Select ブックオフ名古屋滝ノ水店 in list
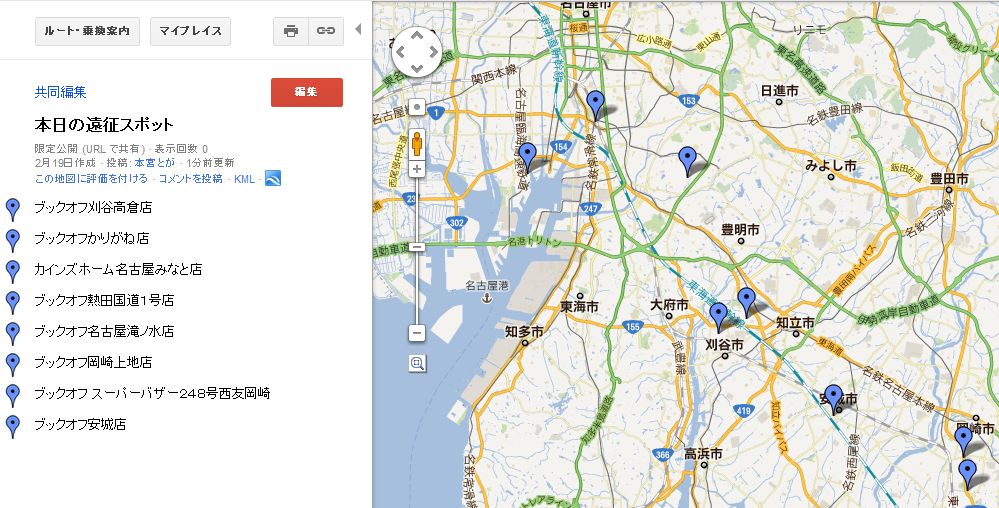Viewport: 999px width, 508px height. pos(104,331)
